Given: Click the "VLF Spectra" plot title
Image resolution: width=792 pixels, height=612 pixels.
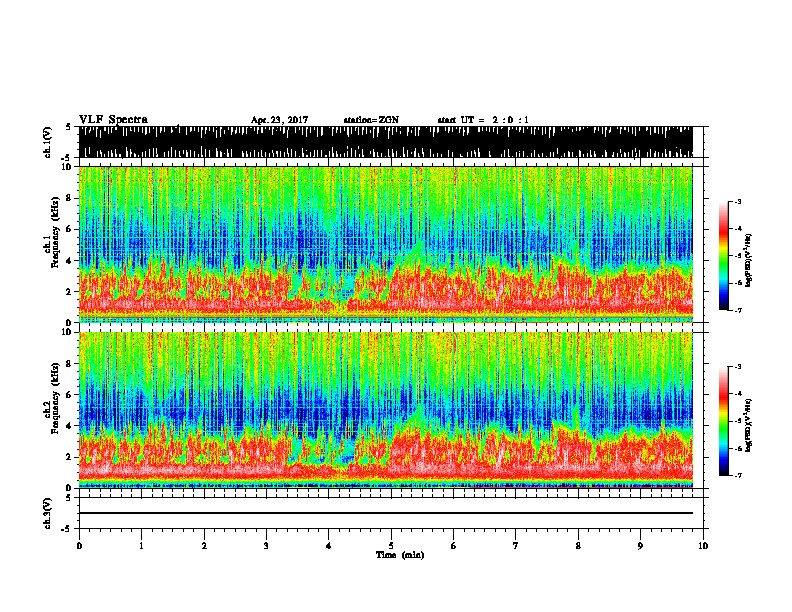Looking at the screenshot, I should click(113, 120).
